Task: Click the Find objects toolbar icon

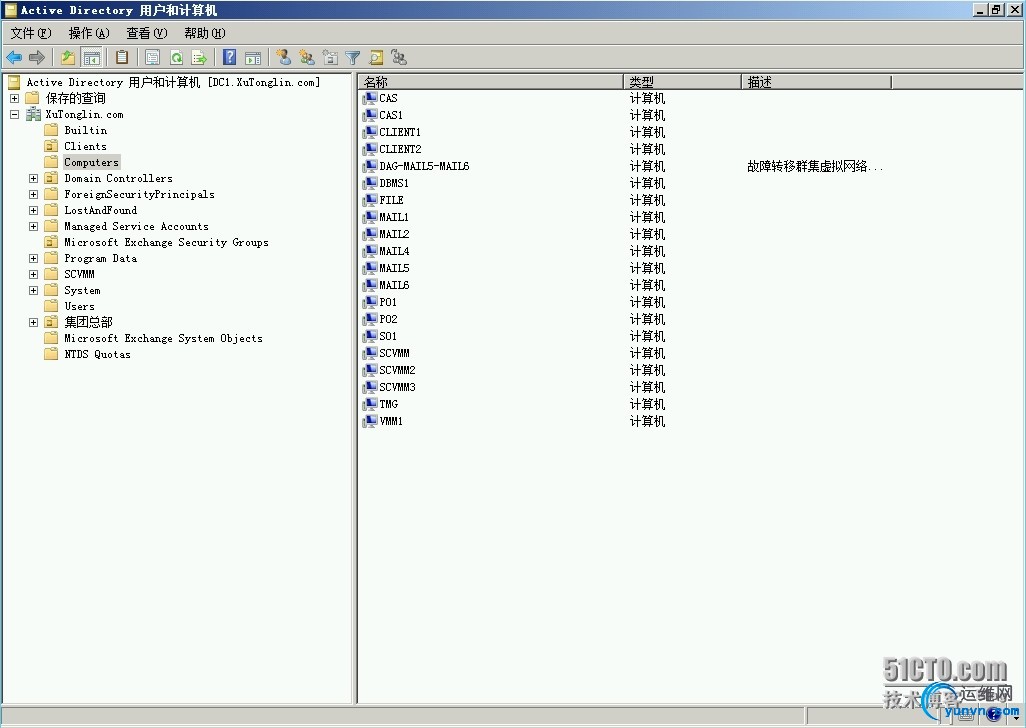Action: tap(376, 58)
